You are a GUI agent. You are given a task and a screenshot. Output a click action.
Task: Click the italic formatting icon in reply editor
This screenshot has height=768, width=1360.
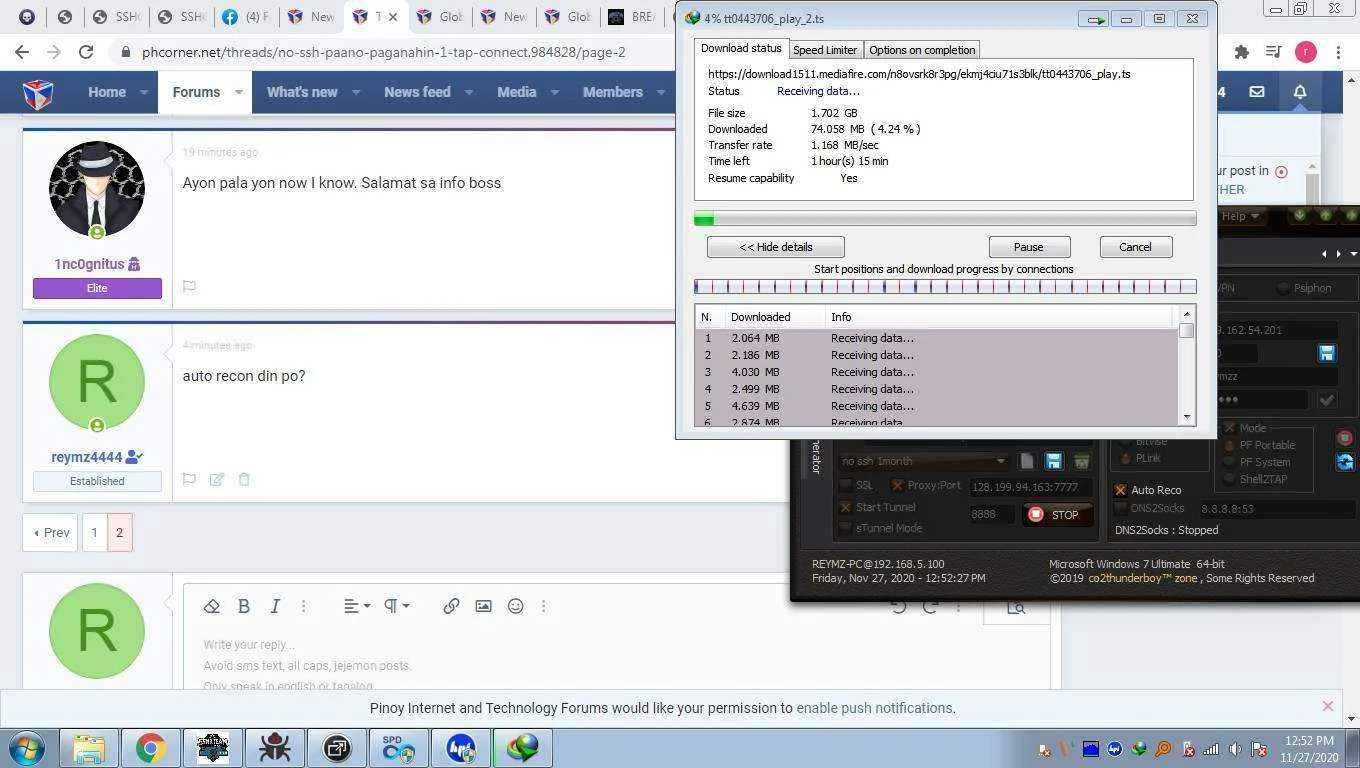pyautogui.click(x=275, y=606)
